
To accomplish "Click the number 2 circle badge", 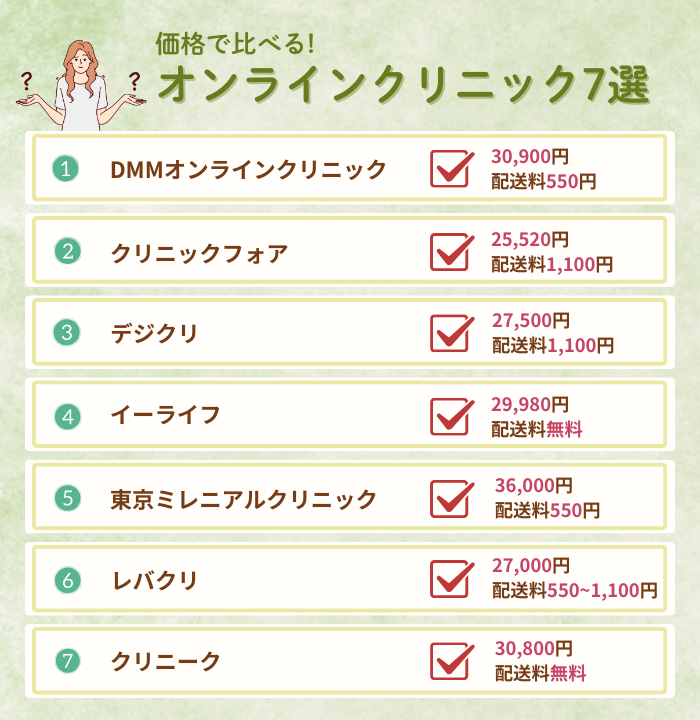I will (x=66, y=251).
